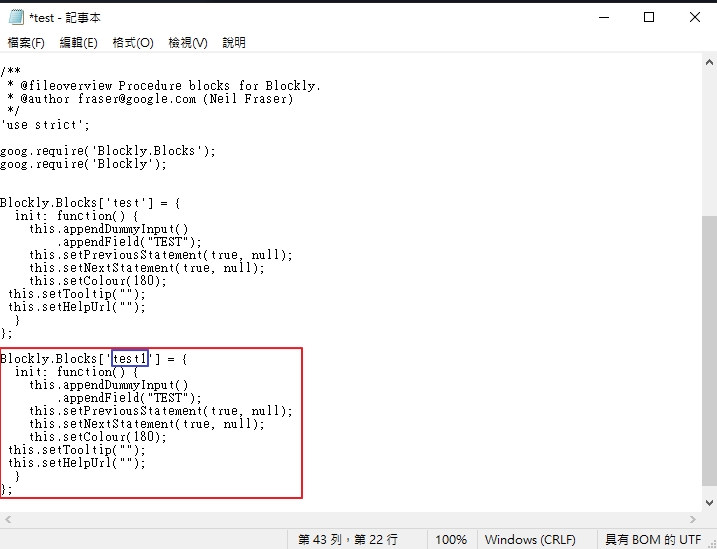
Task: Click the Notepad icon in the title bar
Action: pyautogui.click(x=16, y=17)
